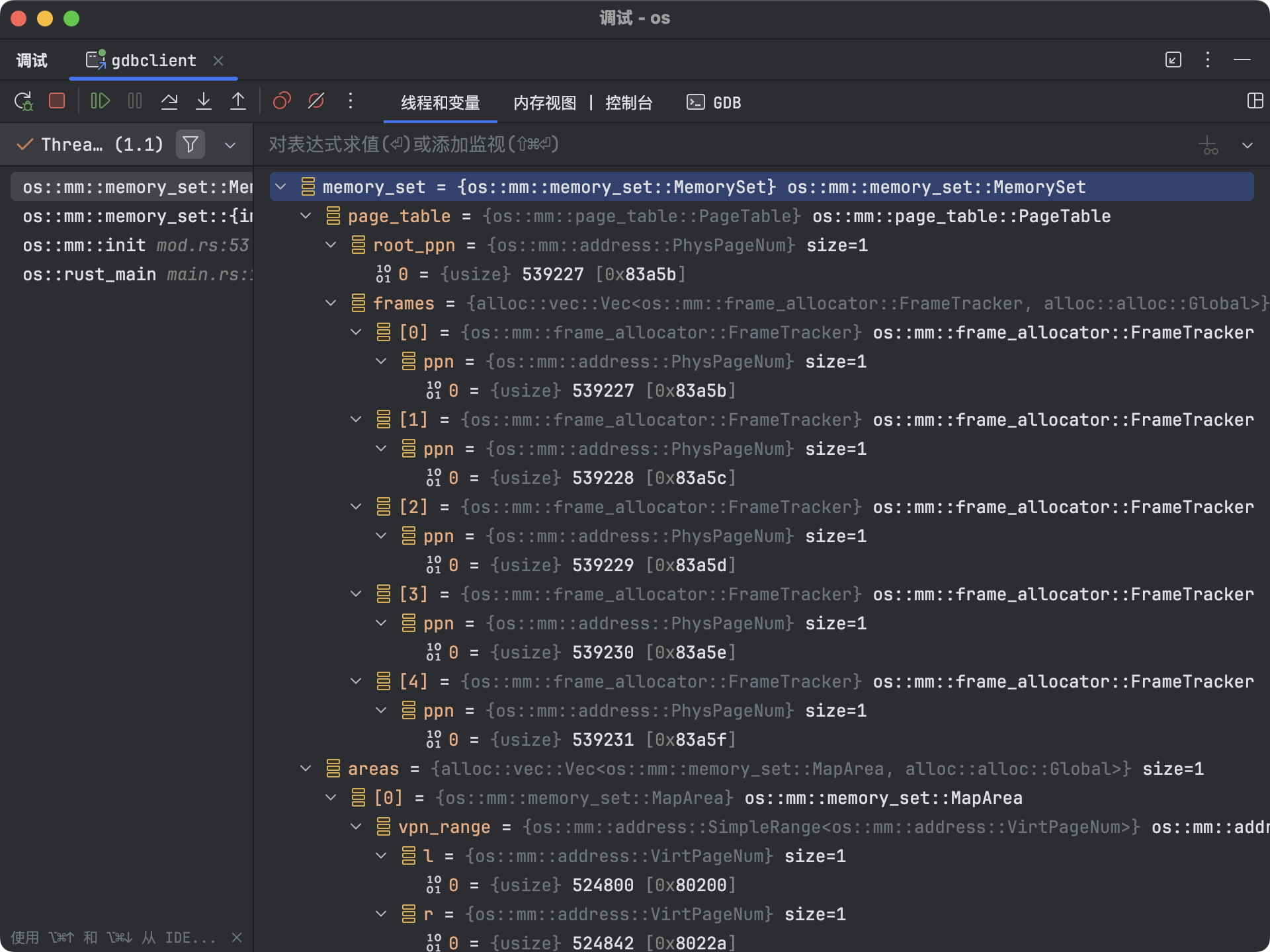Click the layout settings icon at right
Image resolution: width=1270 pixels, height=952 pixels.
tap(1255, 101)
